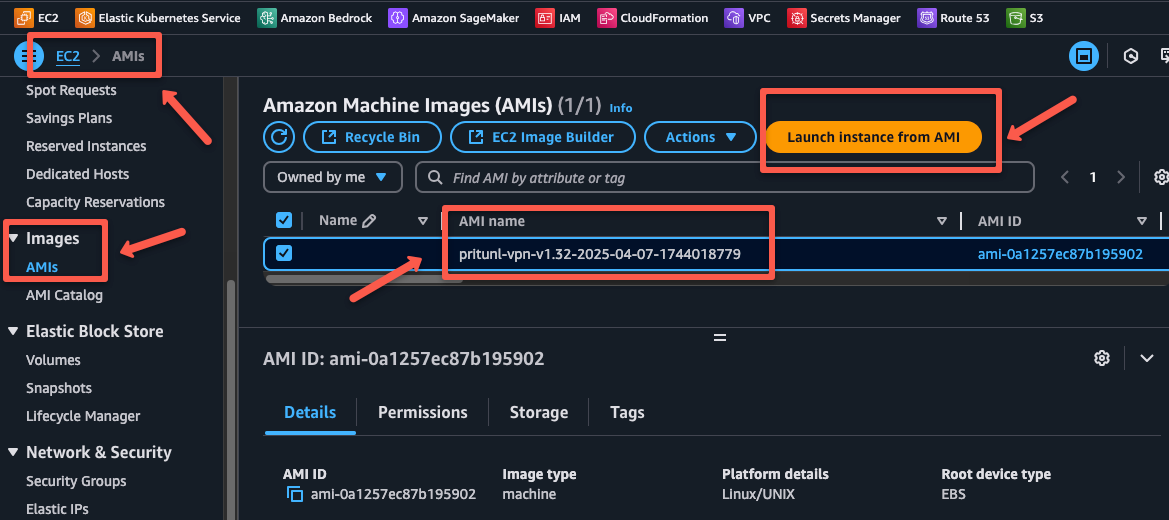1169x520 pixels.
Task: Open the CloudShell panel icon
Action: (x=1085, y=55)
